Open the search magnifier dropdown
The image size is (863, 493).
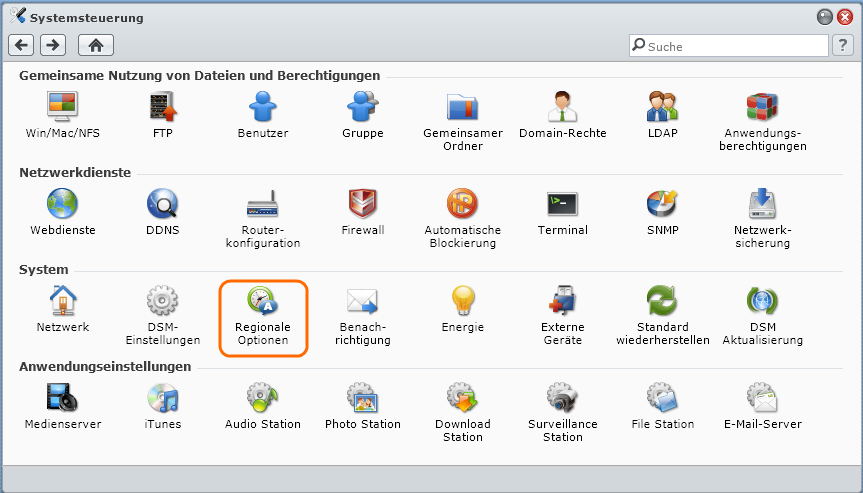[638, 46]
